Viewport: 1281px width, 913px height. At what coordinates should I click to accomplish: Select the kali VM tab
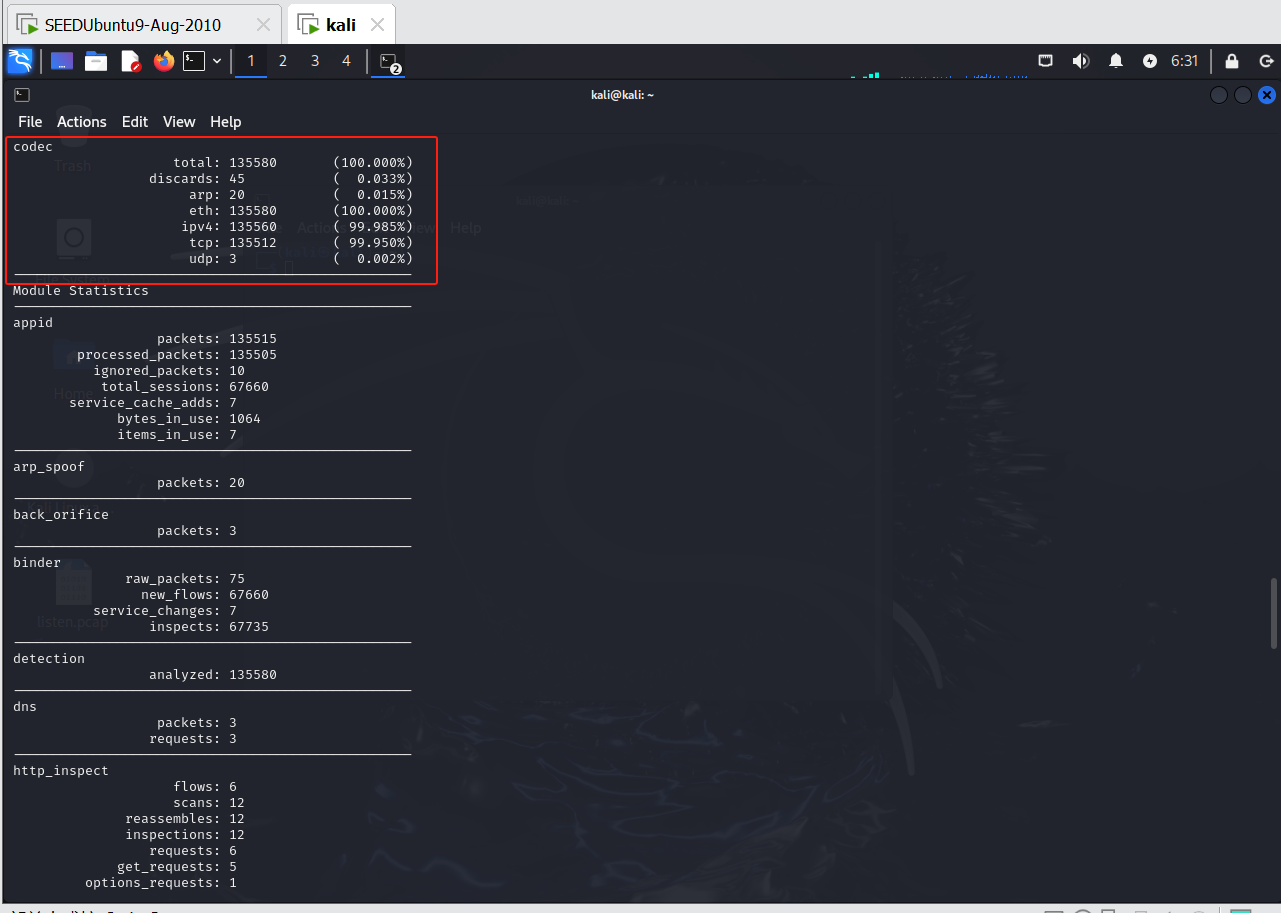click(341, 25)
